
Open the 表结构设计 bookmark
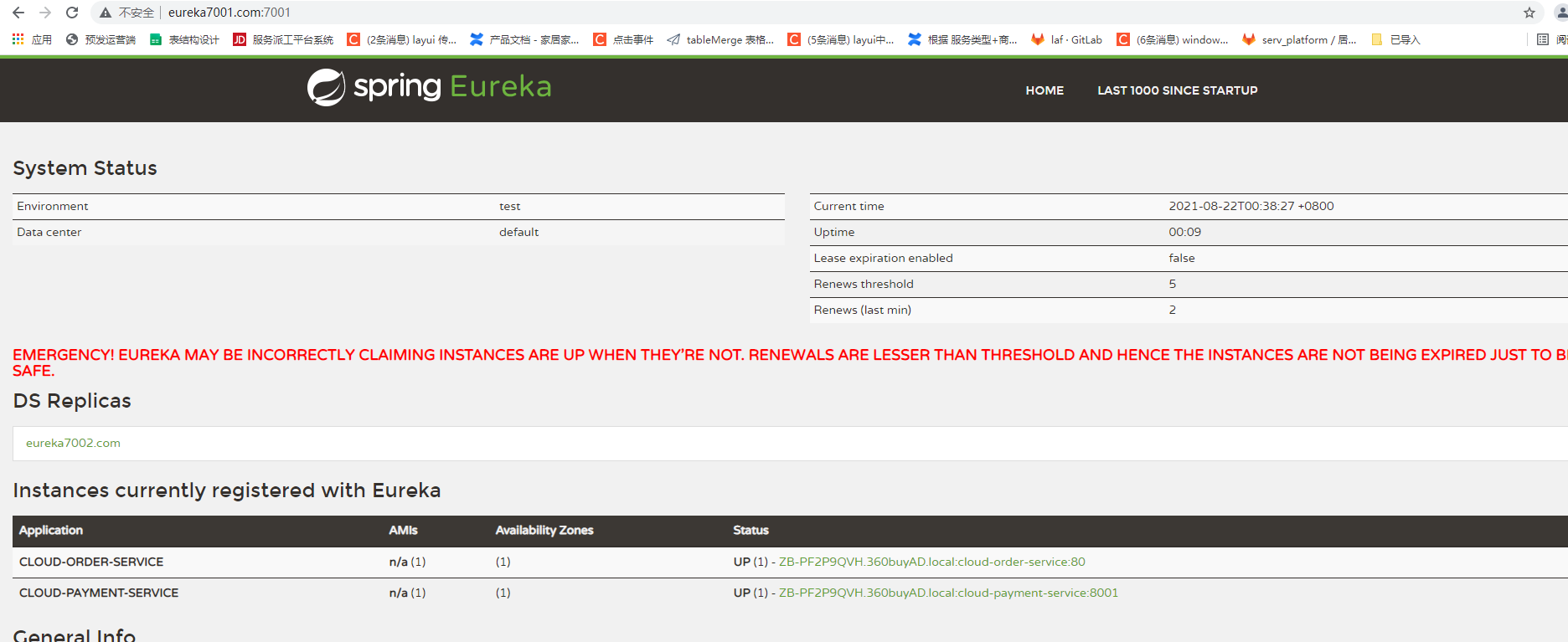[184, 39]
